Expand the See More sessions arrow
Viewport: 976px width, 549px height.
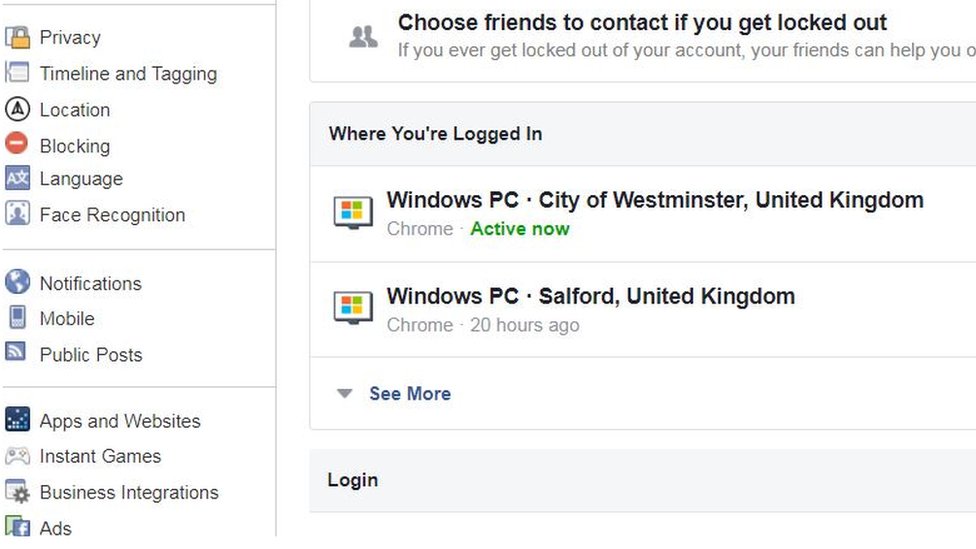coord(345,394)
